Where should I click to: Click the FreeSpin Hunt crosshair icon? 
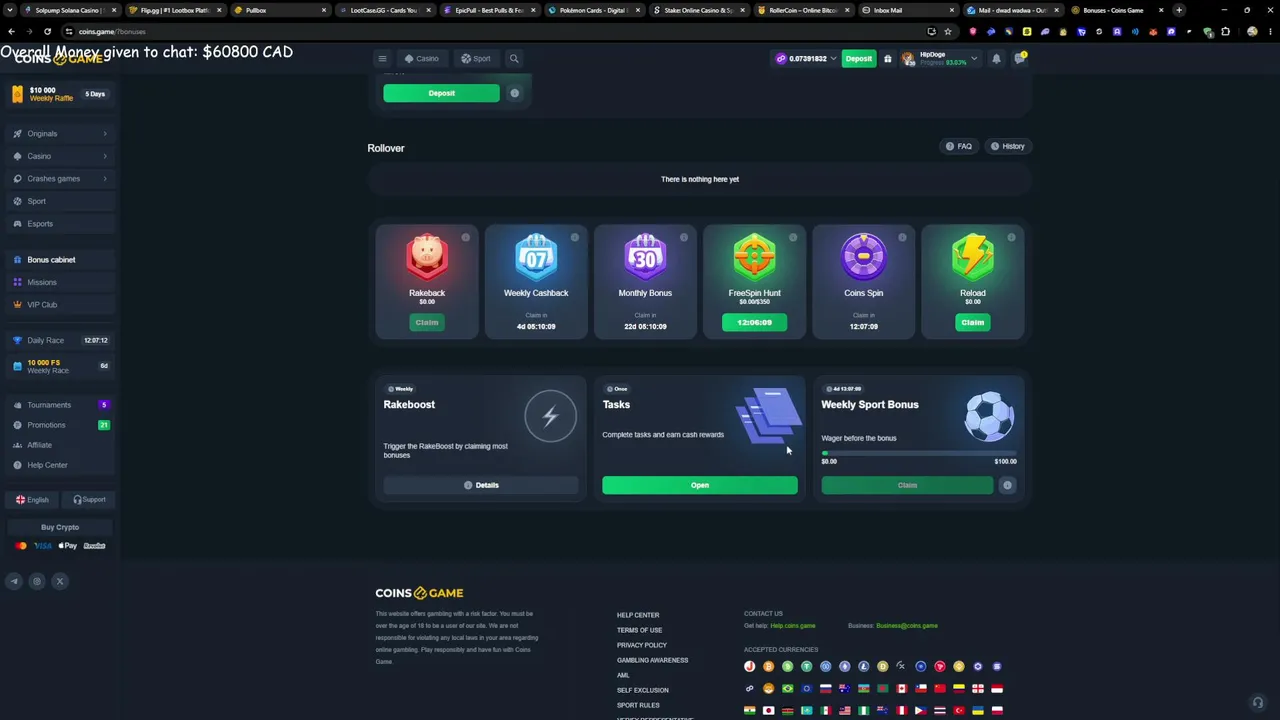[754, 257]
